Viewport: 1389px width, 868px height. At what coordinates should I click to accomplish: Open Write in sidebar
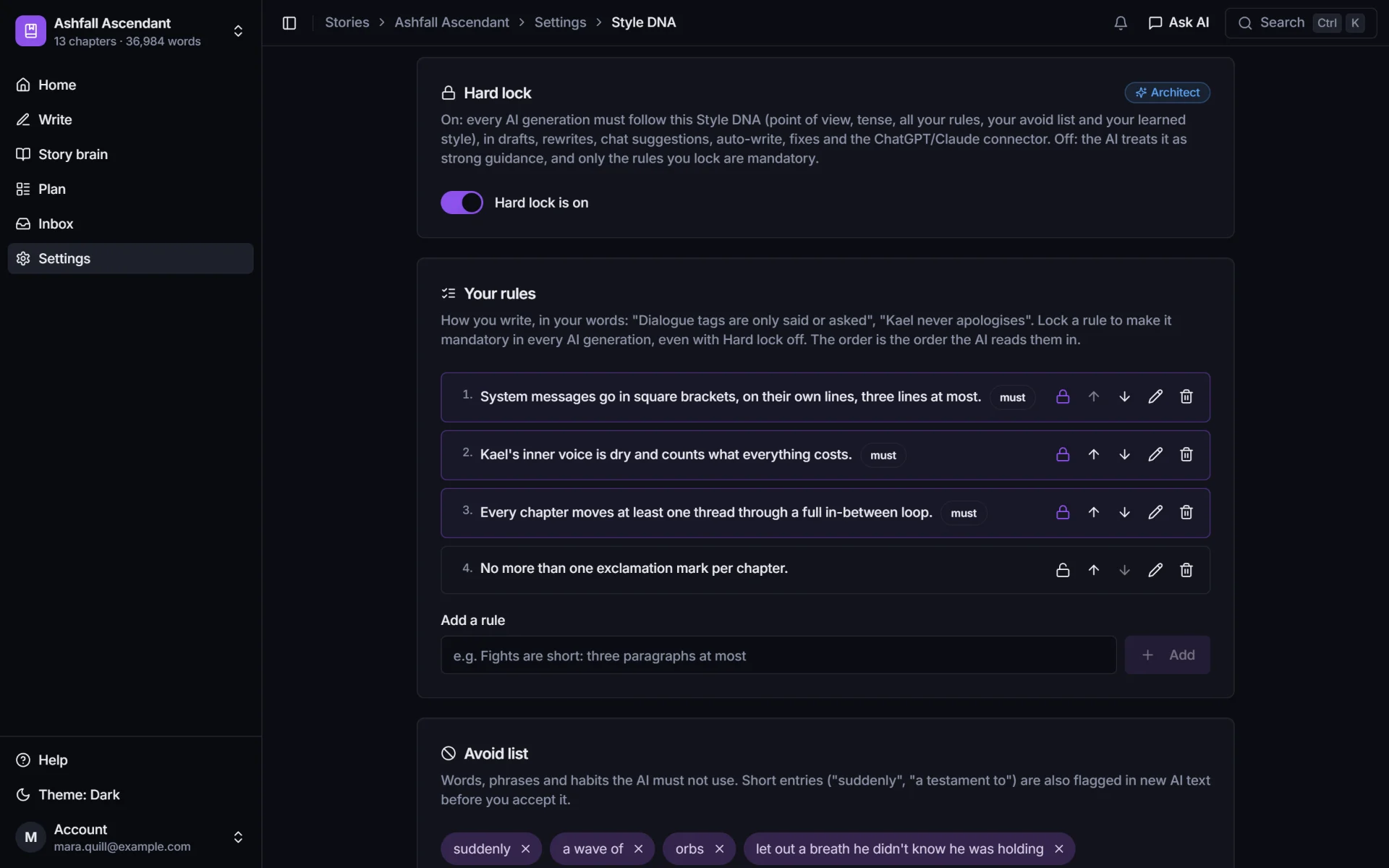[x=130, y=119]
